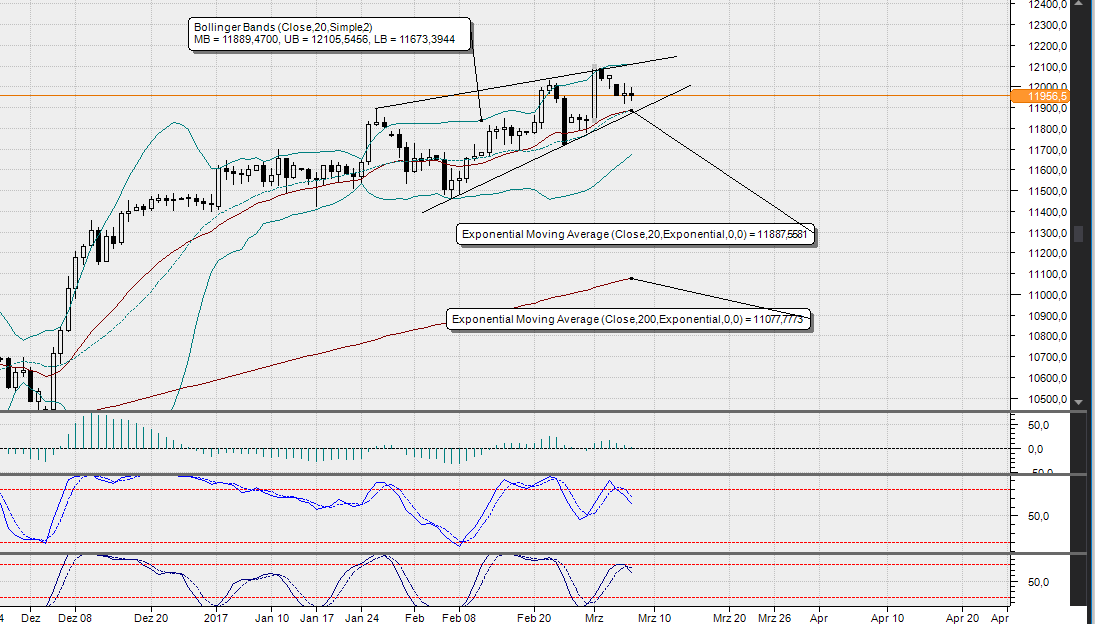Click the 12300,0 price axis label
This screenshot has width=1095, height=624.
coord(1047,25)
